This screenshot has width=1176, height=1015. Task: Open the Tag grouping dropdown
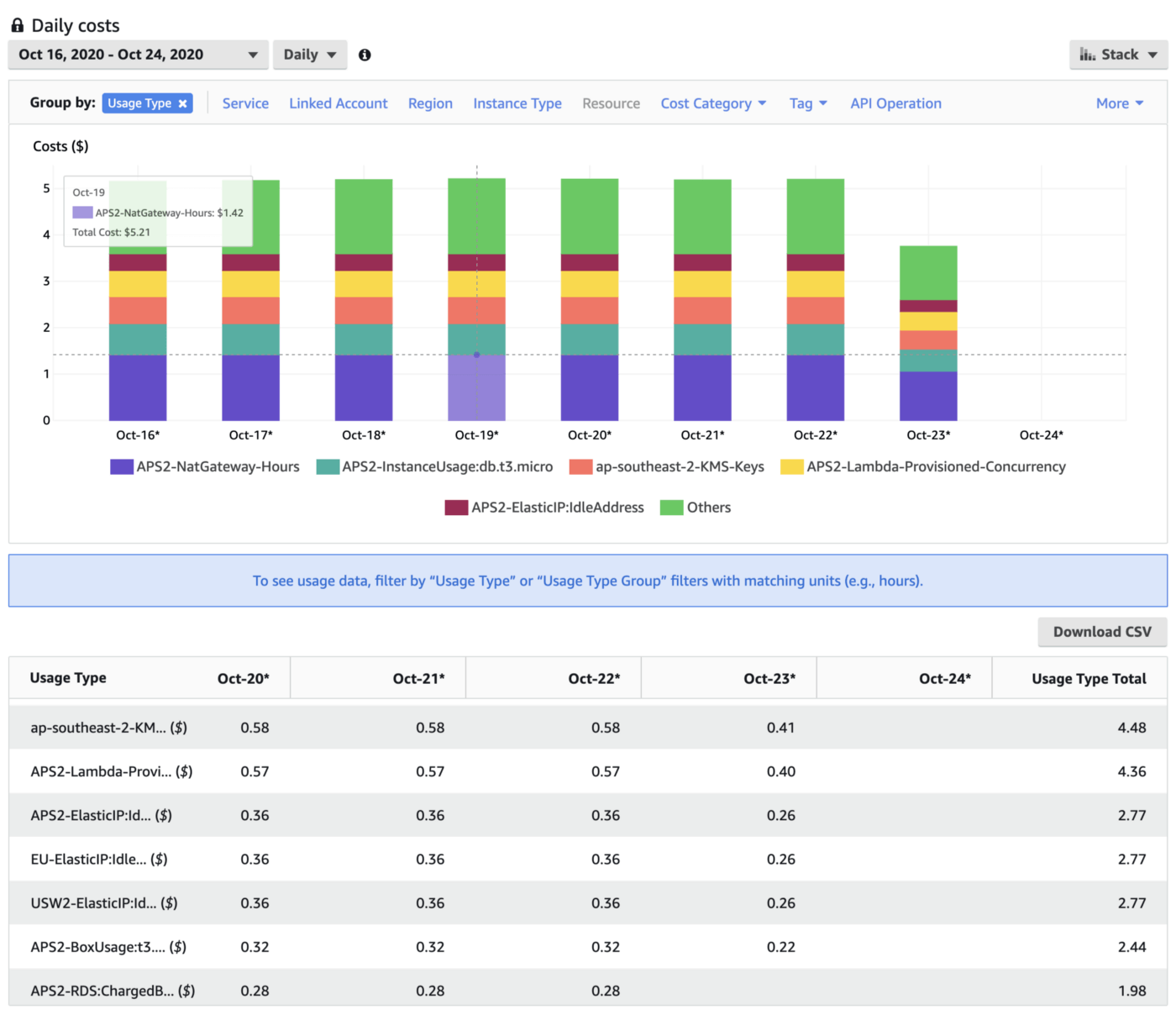point(808,103)
